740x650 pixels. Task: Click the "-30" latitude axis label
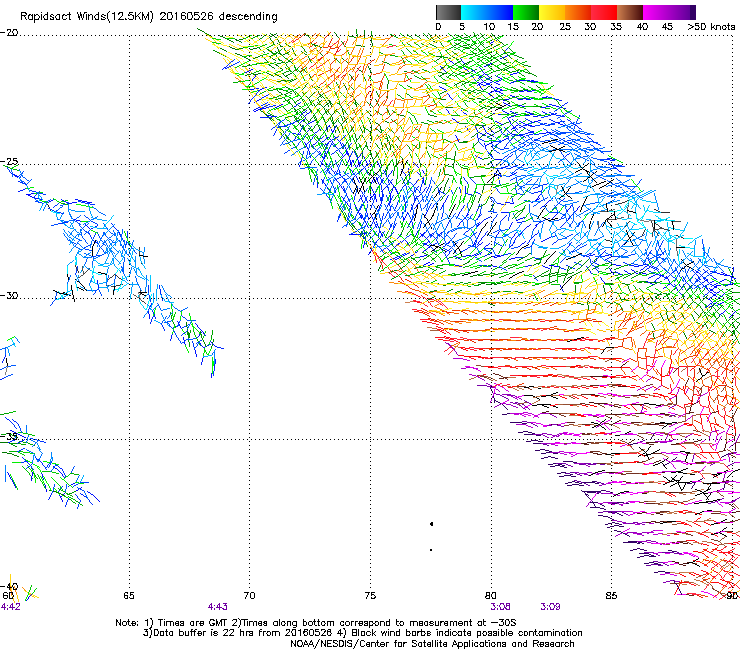tap(9, 295)
